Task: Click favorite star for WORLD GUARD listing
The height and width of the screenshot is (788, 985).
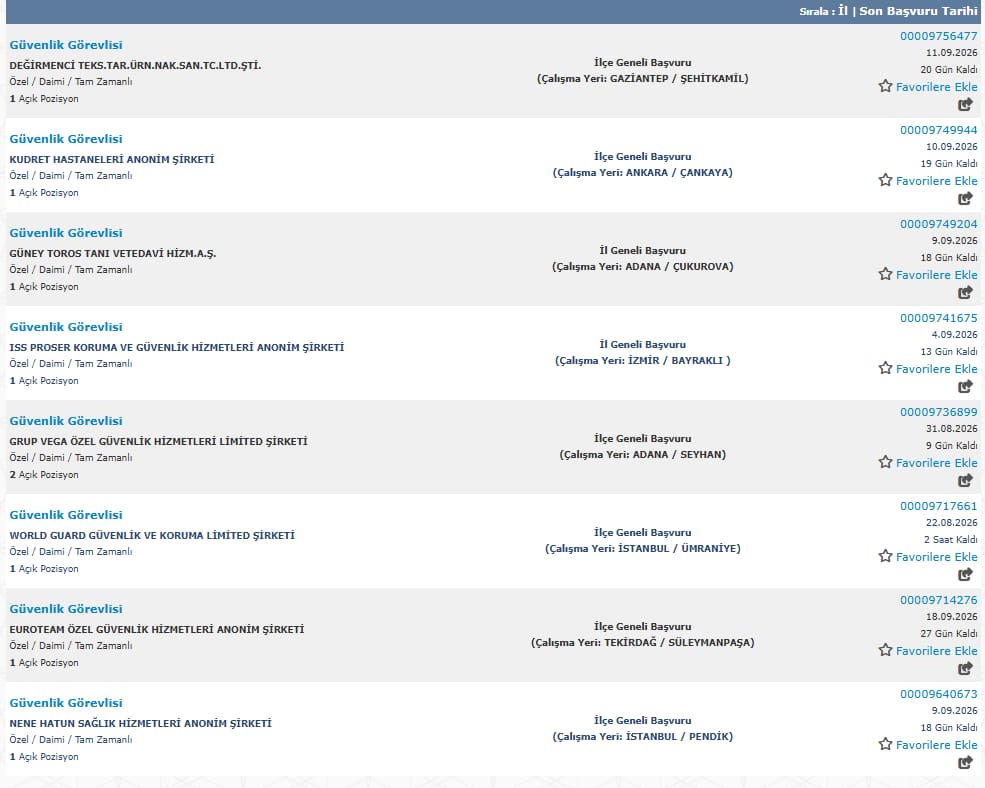Action: coord(885,556)
